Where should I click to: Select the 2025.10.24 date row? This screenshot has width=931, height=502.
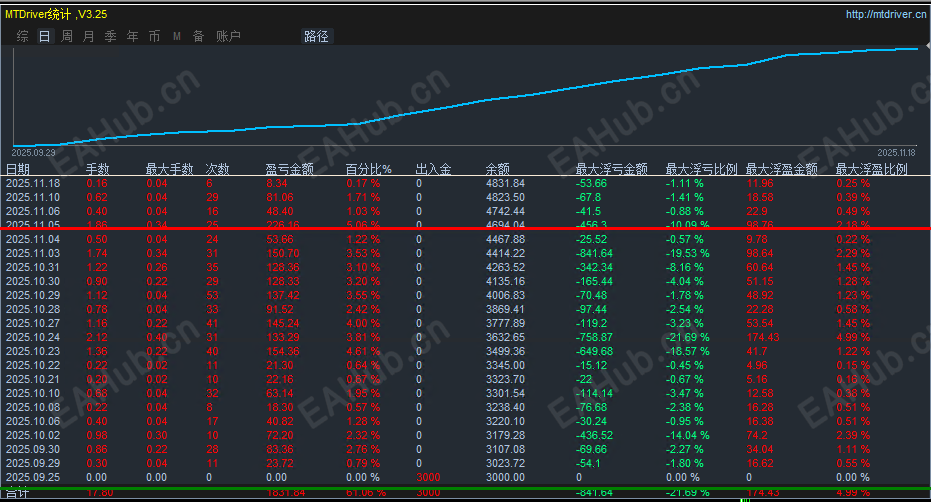(466, 337)
